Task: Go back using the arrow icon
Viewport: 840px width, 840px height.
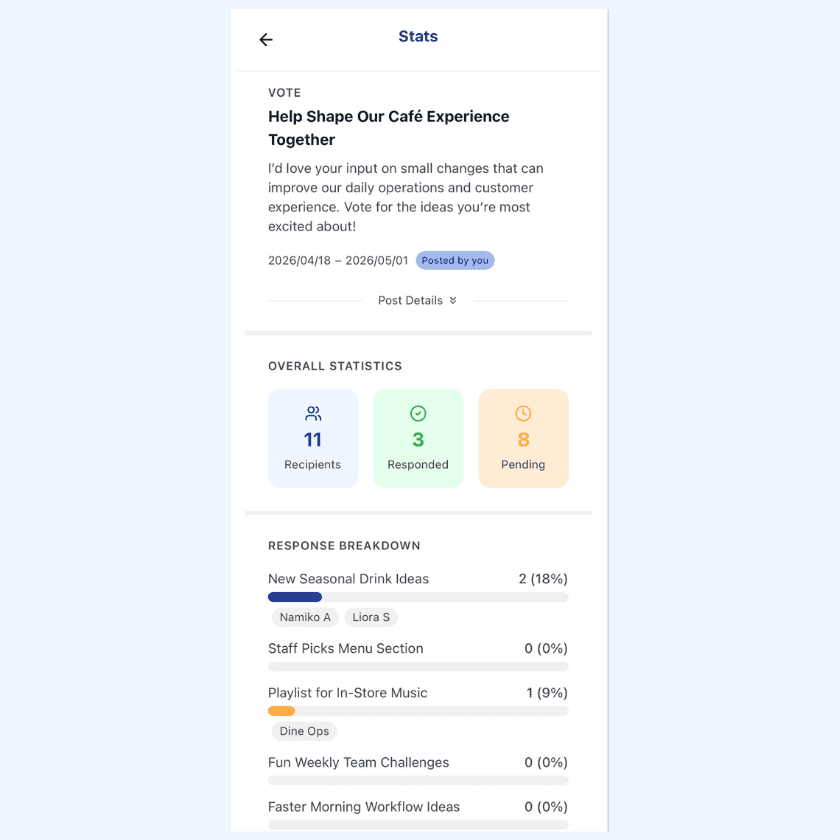Action: (266, 40)
